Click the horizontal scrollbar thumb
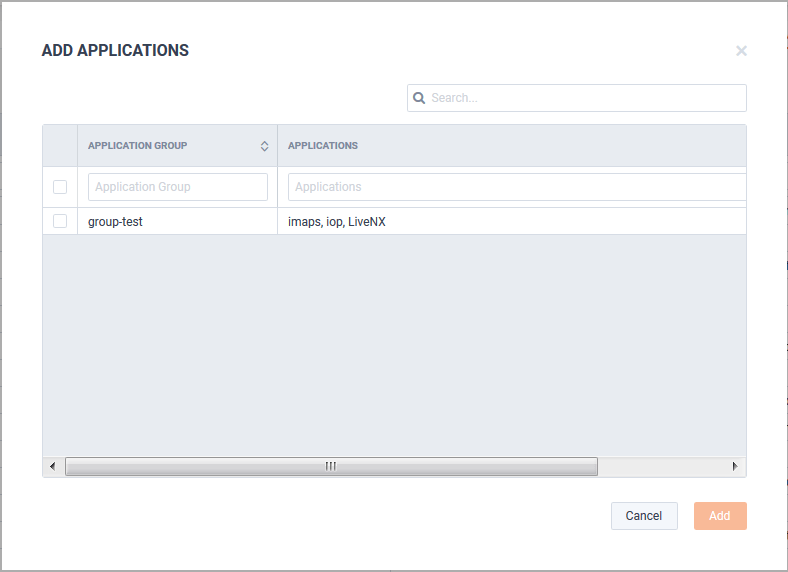Viewport: 788px width, 572px height. (331, 466)
